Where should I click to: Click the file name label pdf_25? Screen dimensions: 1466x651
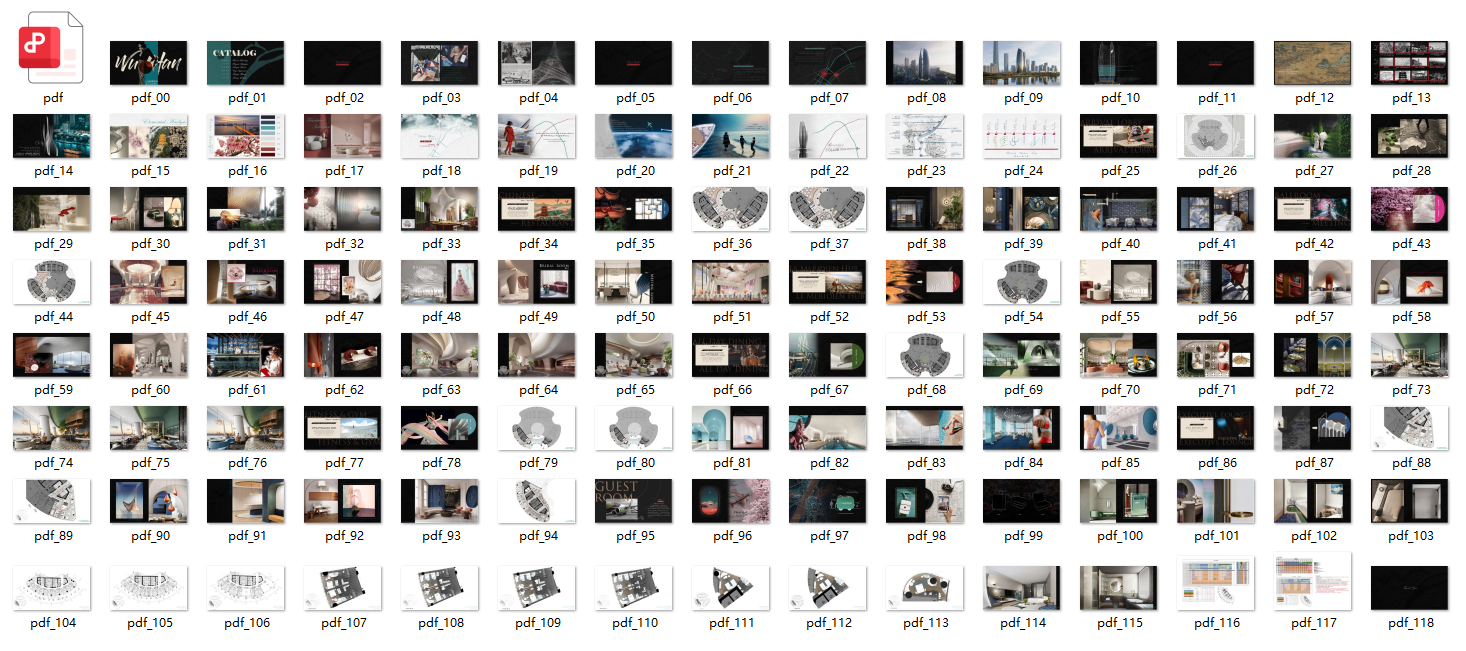pyautogui.click(x=1119, y=171)
